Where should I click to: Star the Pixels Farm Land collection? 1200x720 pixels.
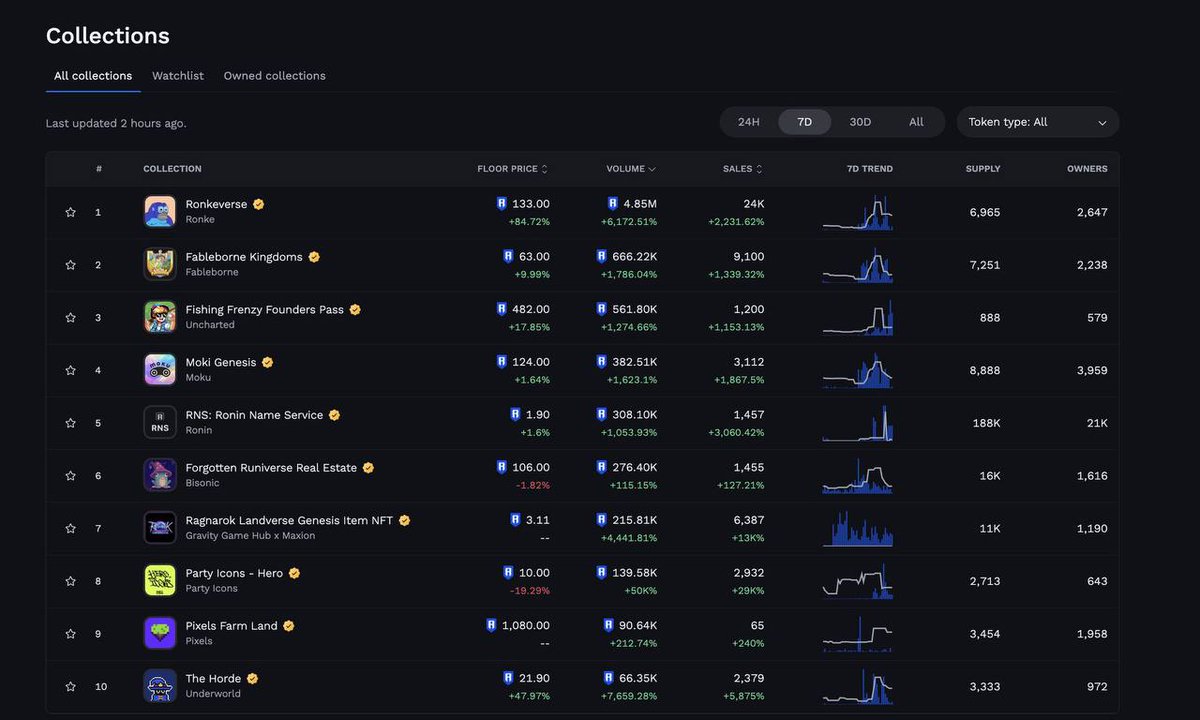pyautogui.click(x=71, y=634)
